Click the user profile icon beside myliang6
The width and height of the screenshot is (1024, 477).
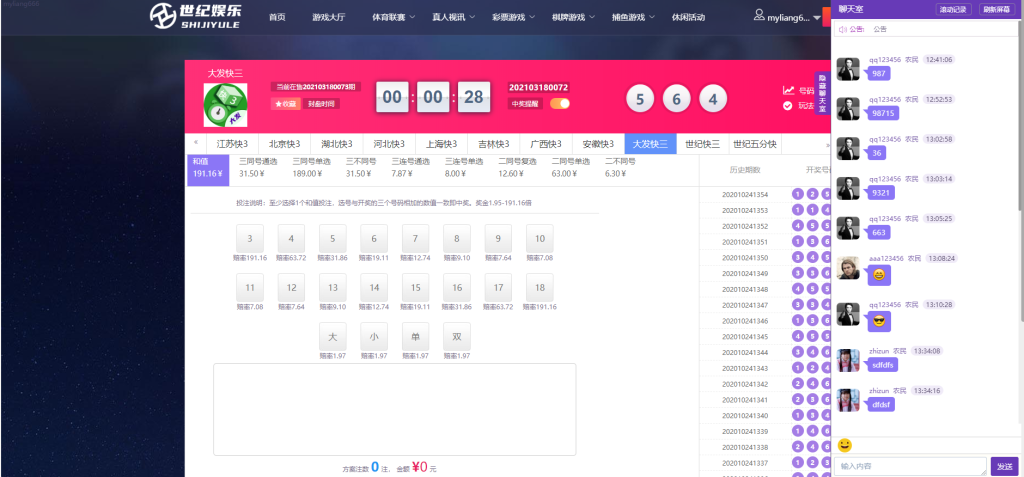tap(759, 15)
